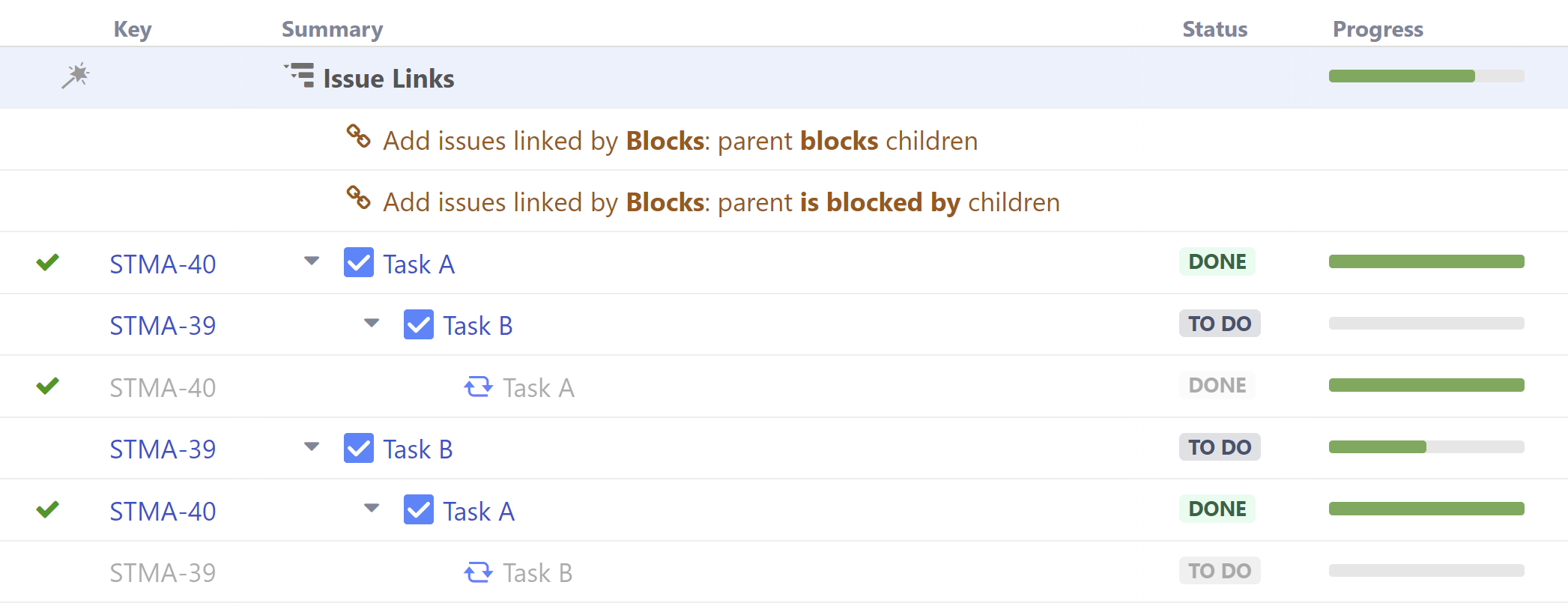Open the top-level STMA-39 key link

163,449
